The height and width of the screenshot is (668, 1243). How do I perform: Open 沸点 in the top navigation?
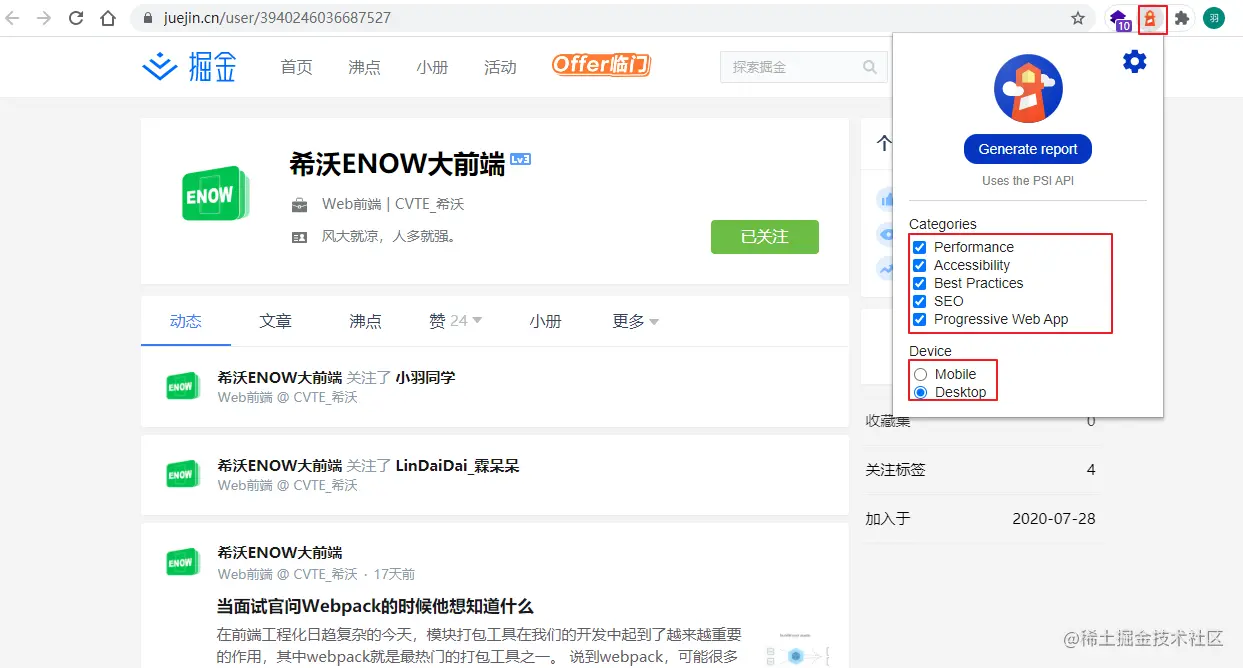[364, 67]
